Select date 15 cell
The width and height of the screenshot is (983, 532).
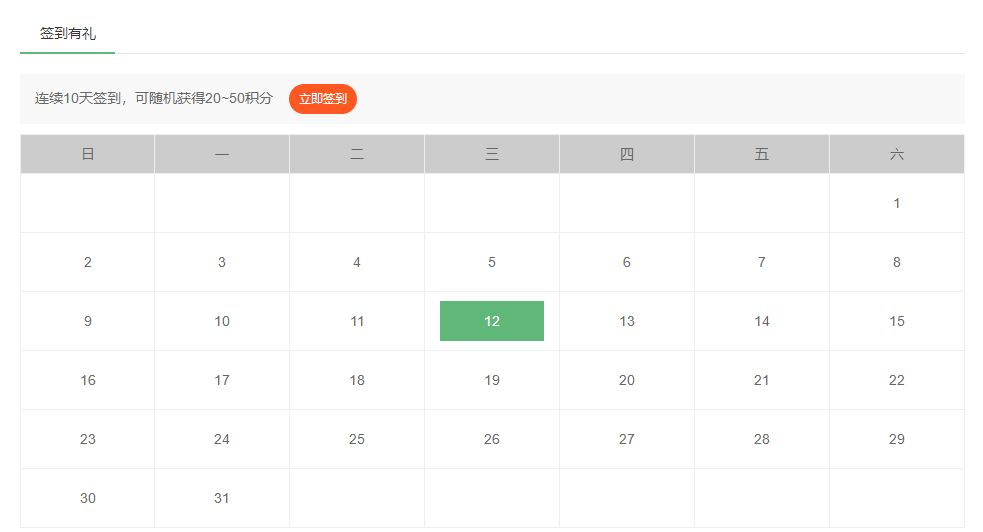click(896, 321)
